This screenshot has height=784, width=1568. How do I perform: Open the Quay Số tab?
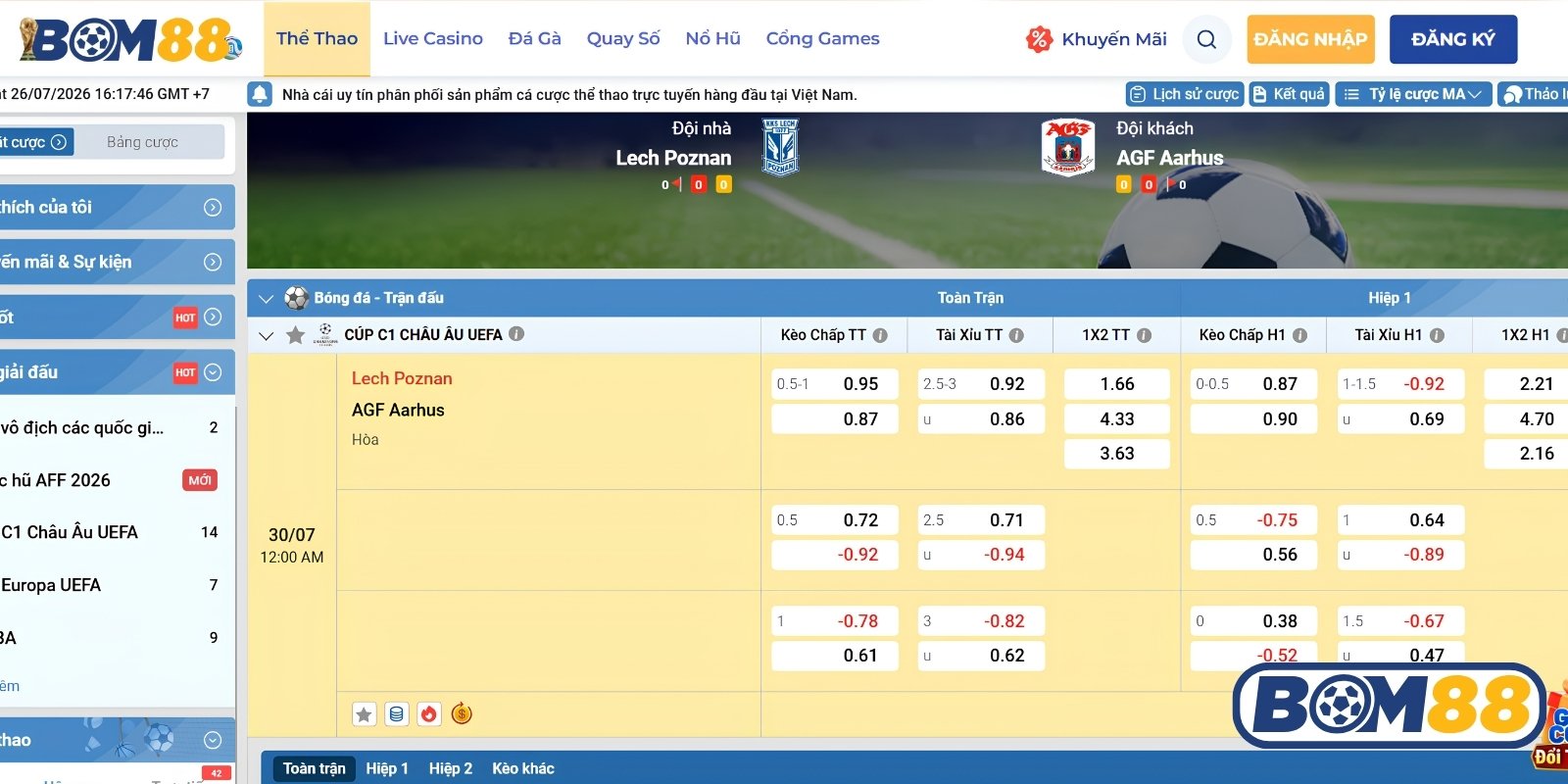pos(623,39)
